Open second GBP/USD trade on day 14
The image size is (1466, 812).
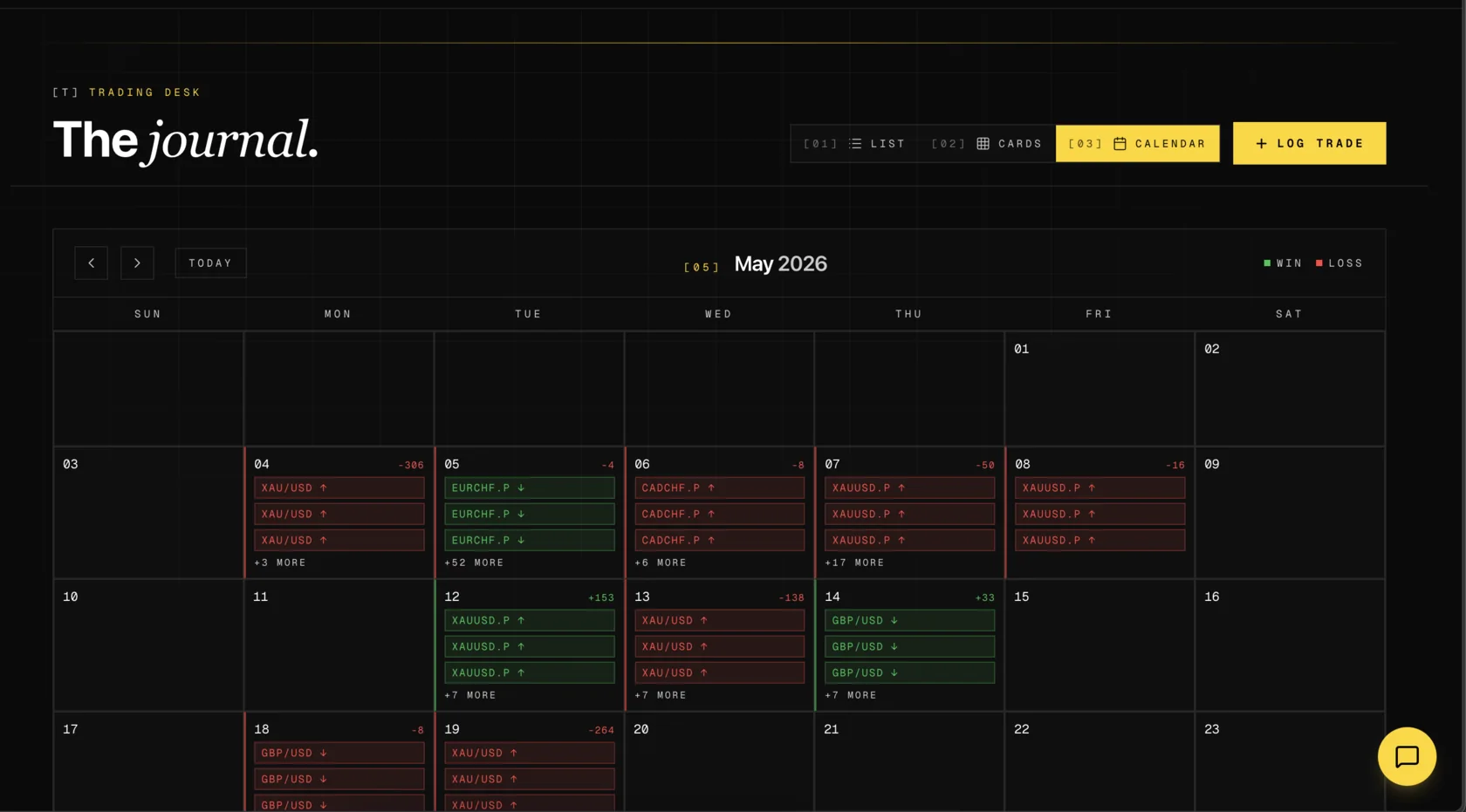tap(909, 647)
